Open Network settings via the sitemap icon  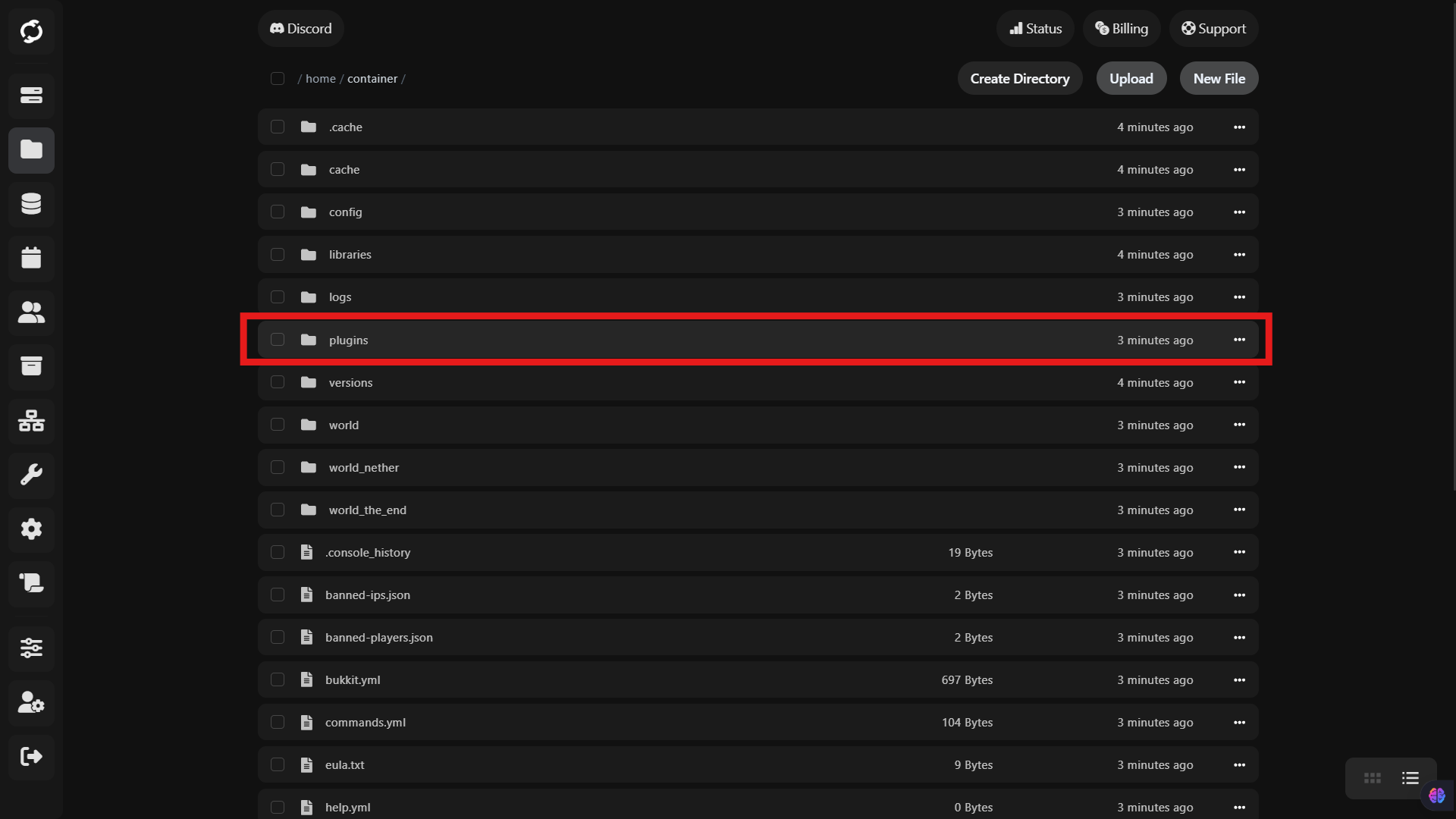tap(31, 422)
